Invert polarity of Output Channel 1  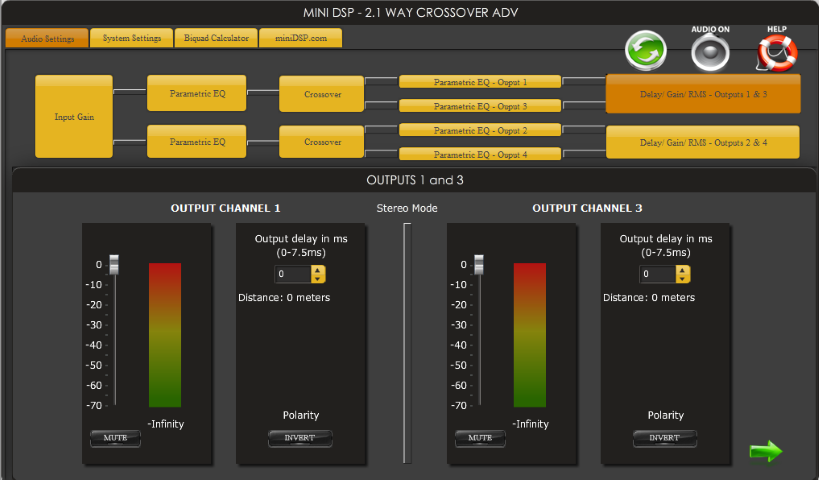300,438
